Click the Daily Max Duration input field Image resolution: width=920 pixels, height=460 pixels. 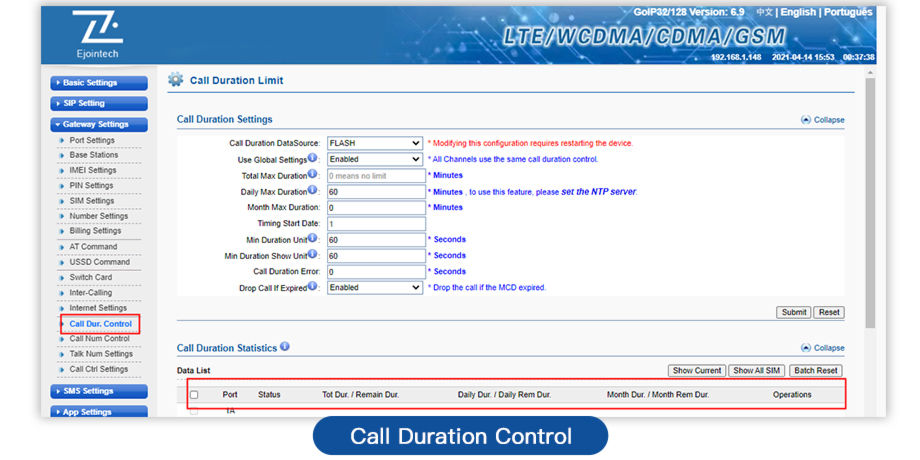[374, 191]
